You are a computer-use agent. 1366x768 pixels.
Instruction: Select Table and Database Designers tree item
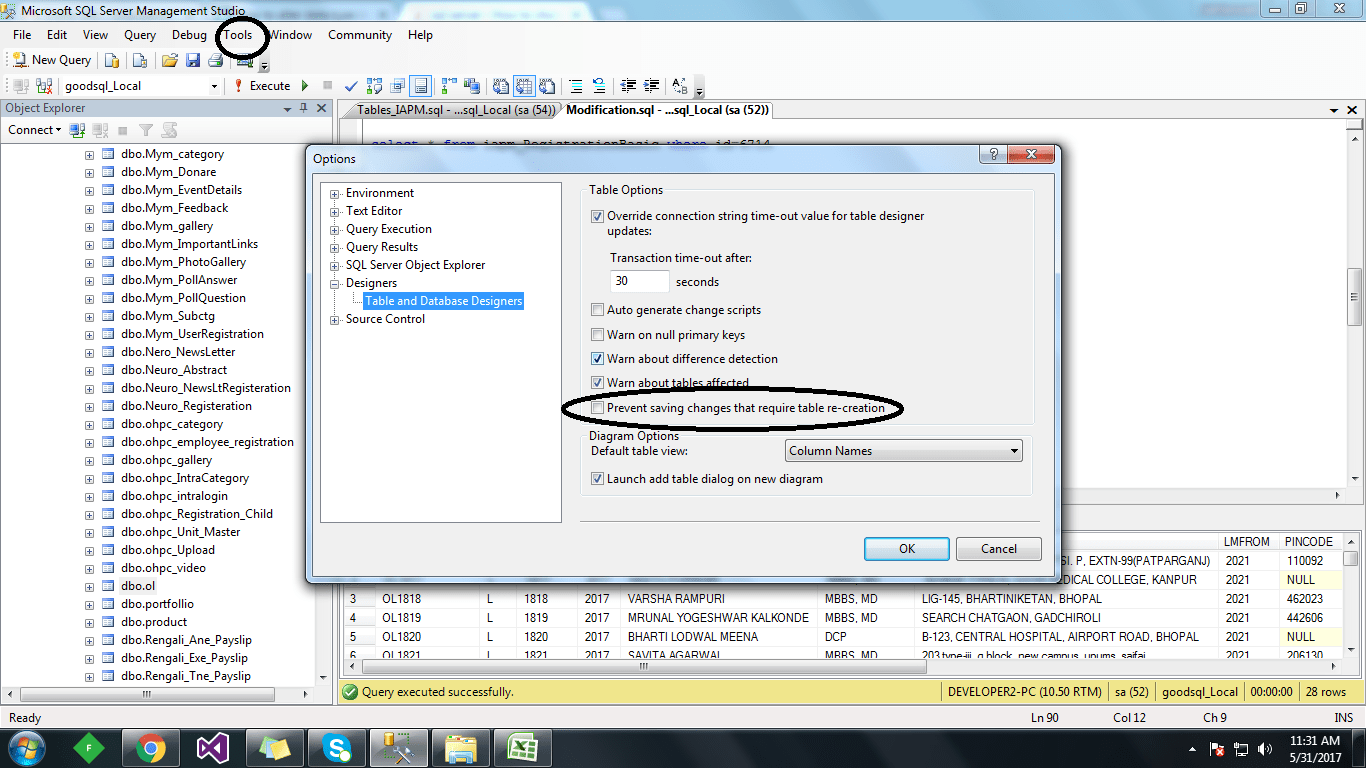443,301
